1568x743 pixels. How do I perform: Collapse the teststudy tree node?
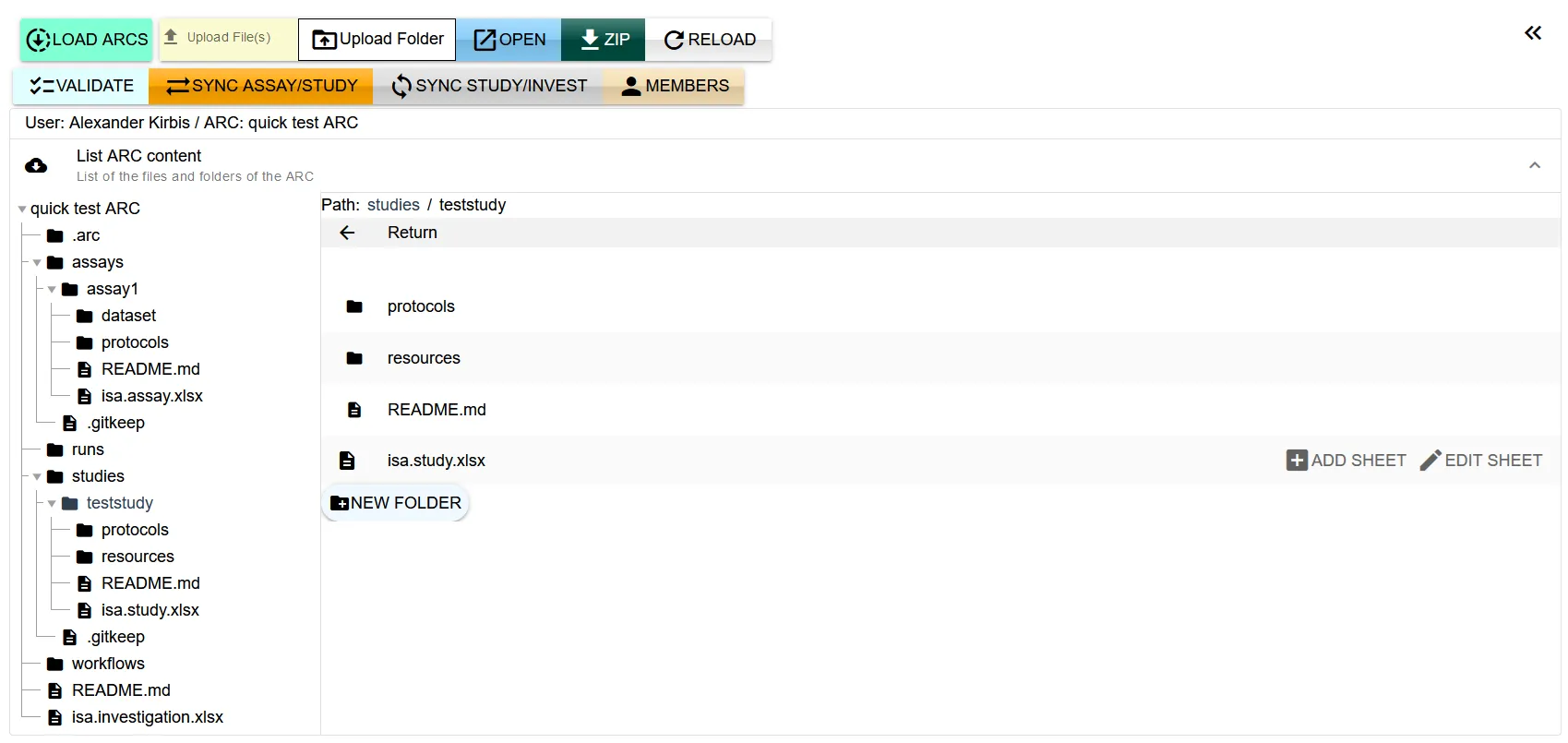(x=52, y=504)
